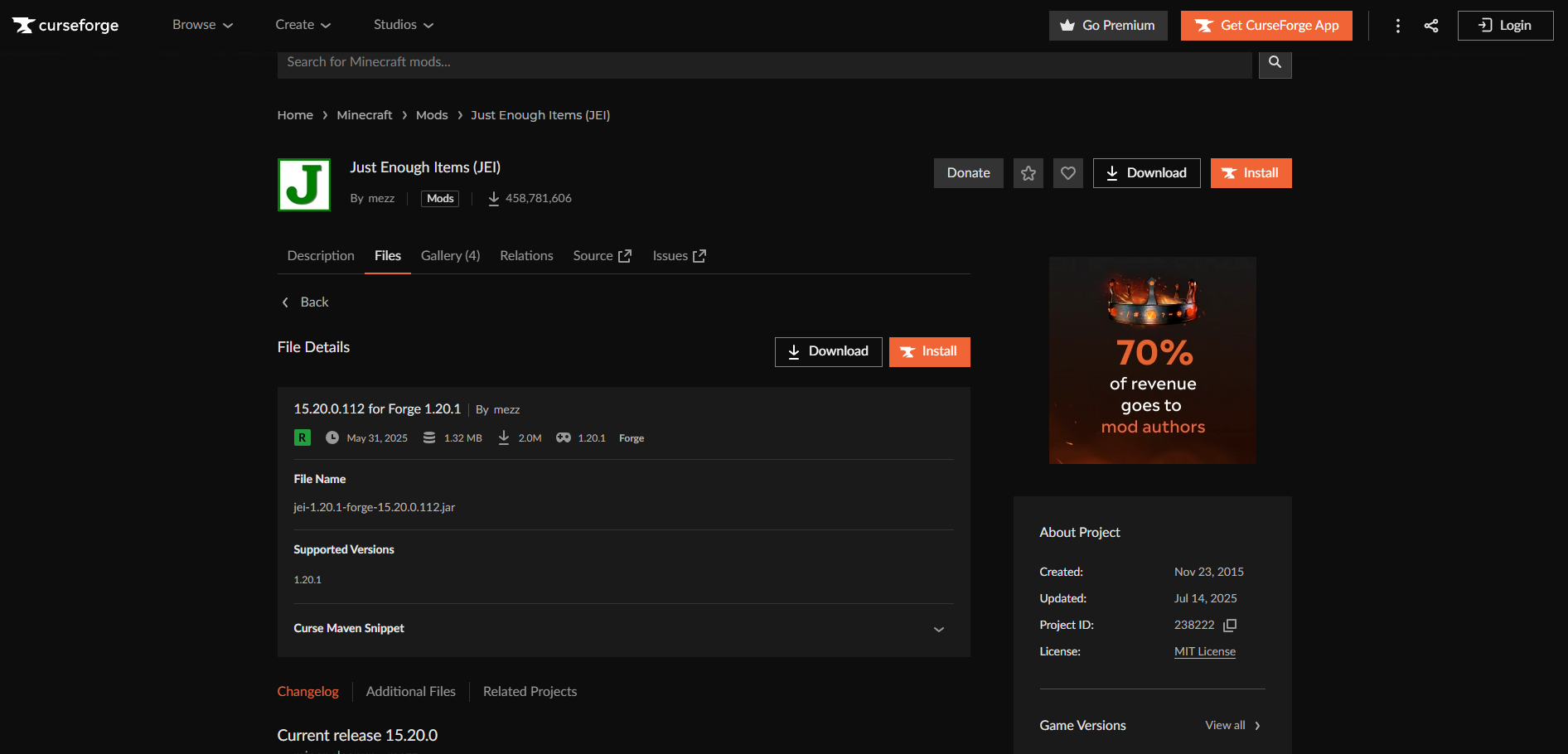Click author mezz in file details
Viewport: 1568px width, 754px height.
point(507,409)
